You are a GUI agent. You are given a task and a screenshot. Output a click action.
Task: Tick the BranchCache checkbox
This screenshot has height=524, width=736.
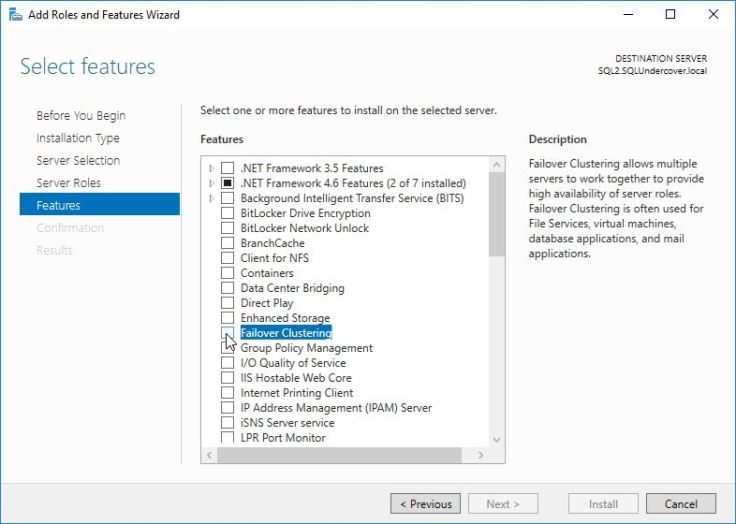[x=227, y=243]
